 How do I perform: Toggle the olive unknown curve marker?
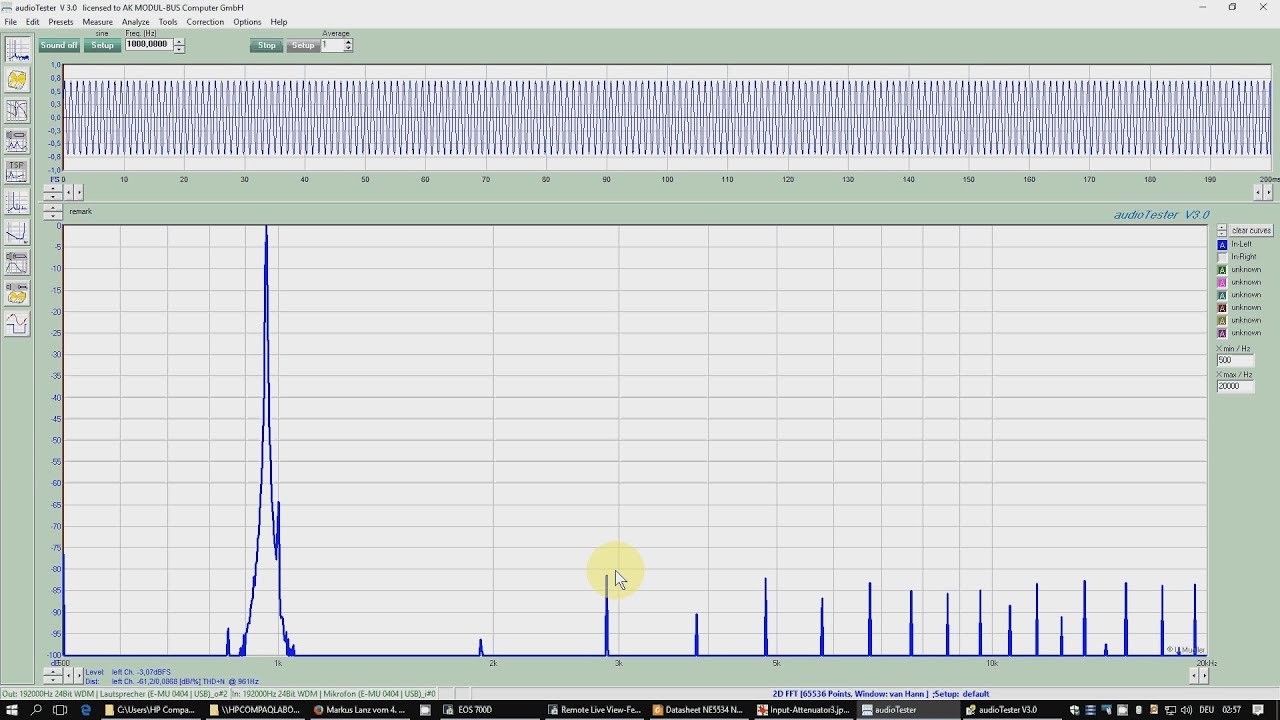(x=1222, y=320)
